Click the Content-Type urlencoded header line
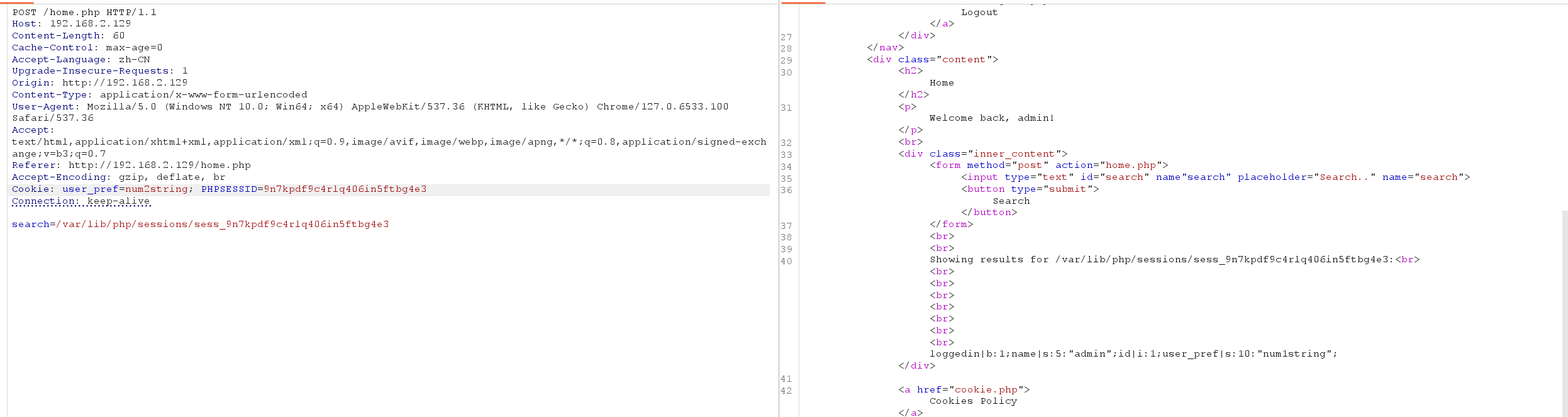This screenshot has width=1568, height=417. [159, 95]
